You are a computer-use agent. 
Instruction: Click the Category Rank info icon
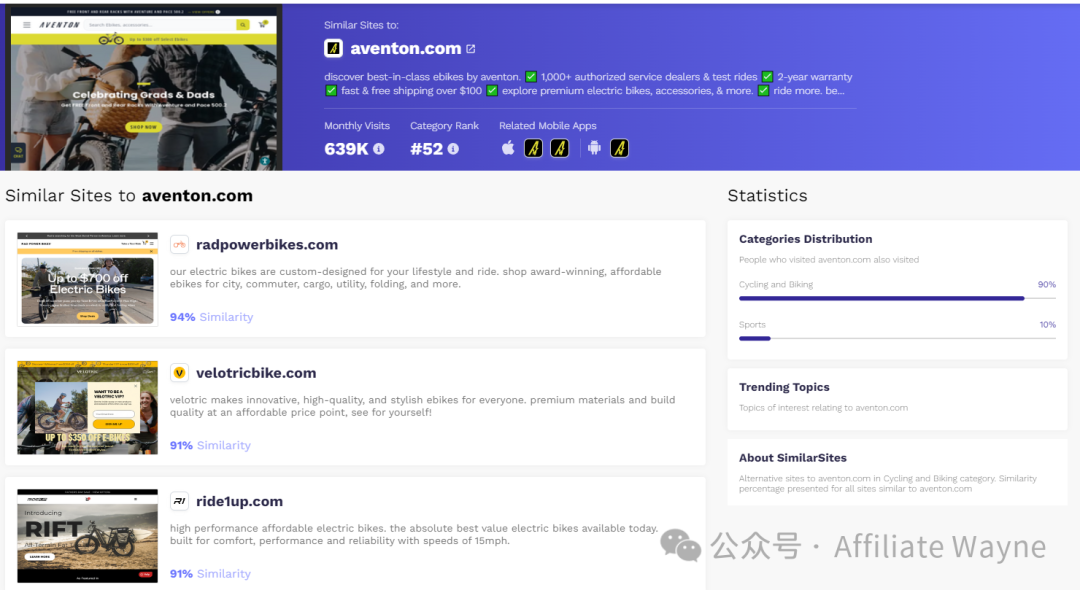coord(453,149)
